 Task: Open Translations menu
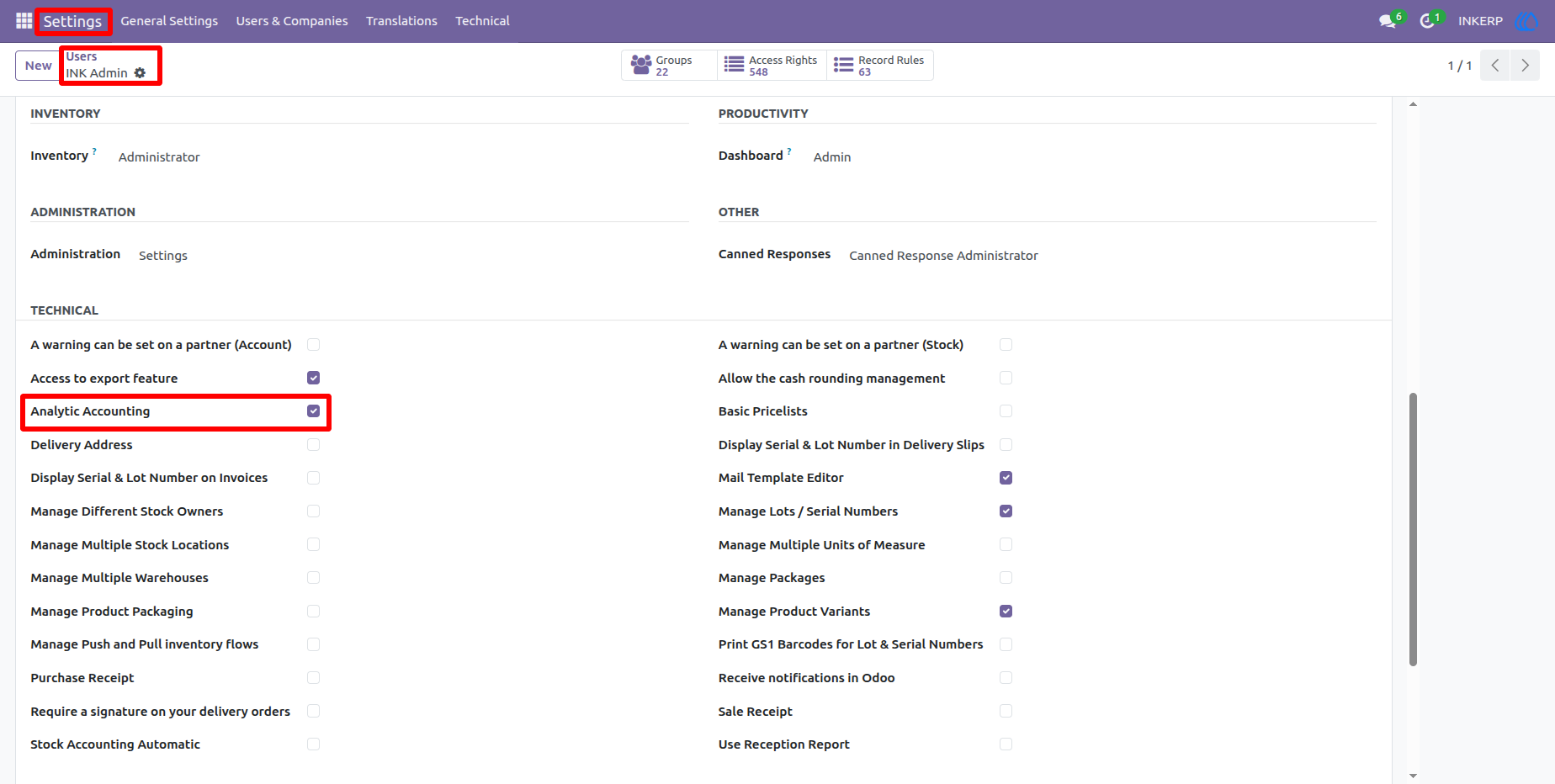[x=401, y=21]
